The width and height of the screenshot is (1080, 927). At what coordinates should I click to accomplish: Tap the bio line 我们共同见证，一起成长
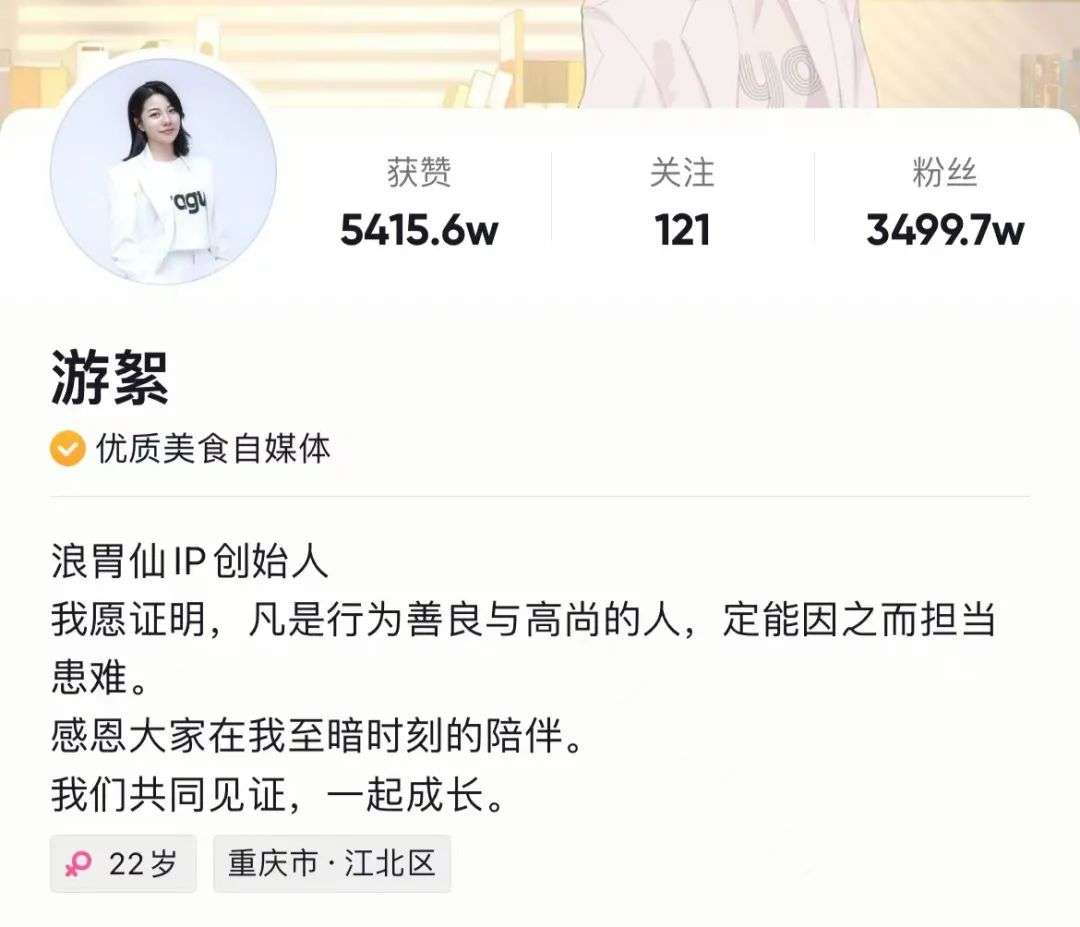click(278, 795)
